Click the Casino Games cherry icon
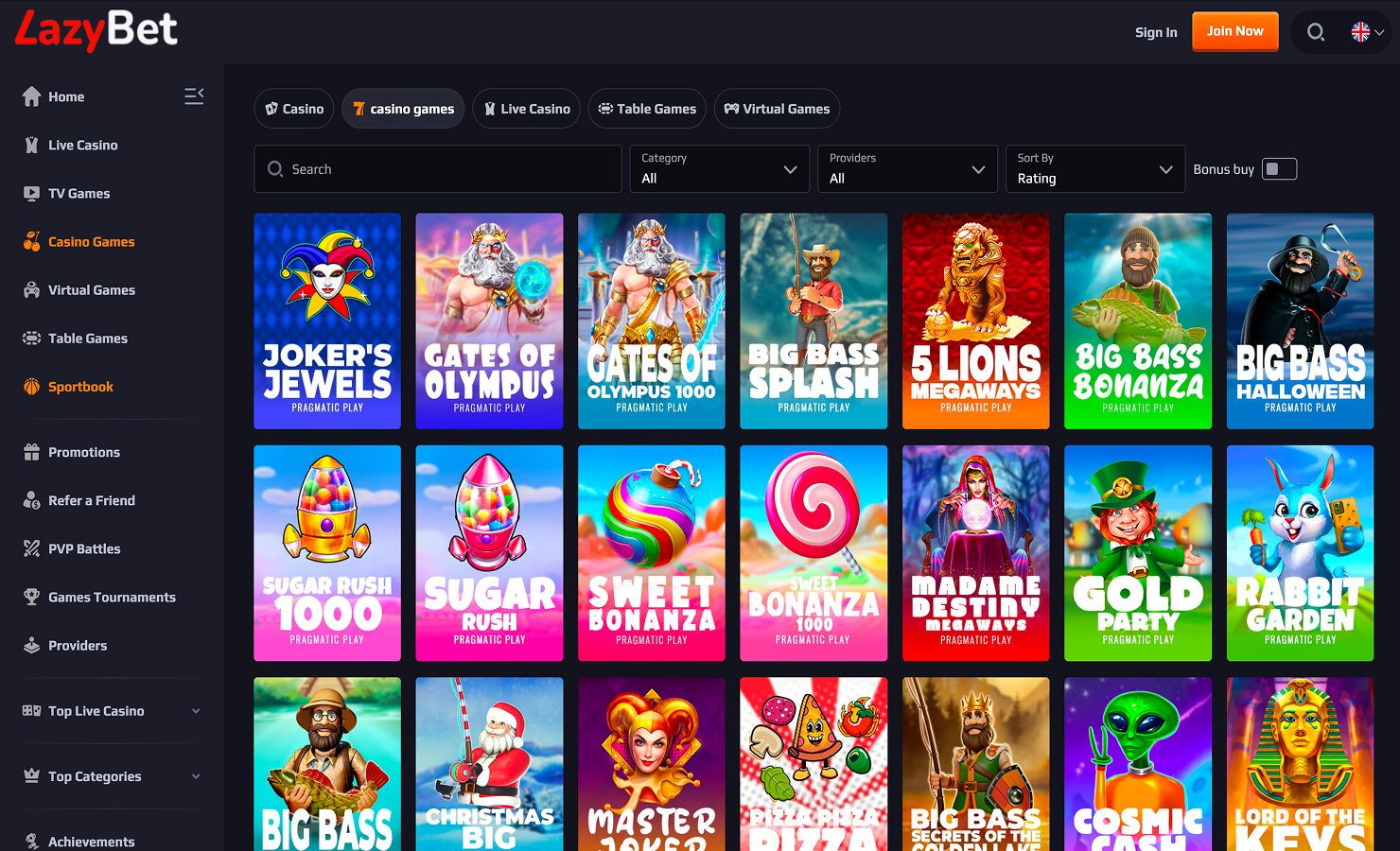1400x851 pixels. pyautogui.click(x=31, y=241)
